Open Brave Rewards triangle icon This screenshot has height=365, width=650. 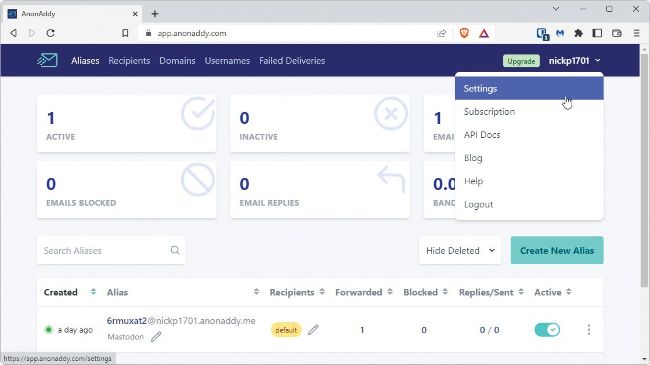[484, 33]
